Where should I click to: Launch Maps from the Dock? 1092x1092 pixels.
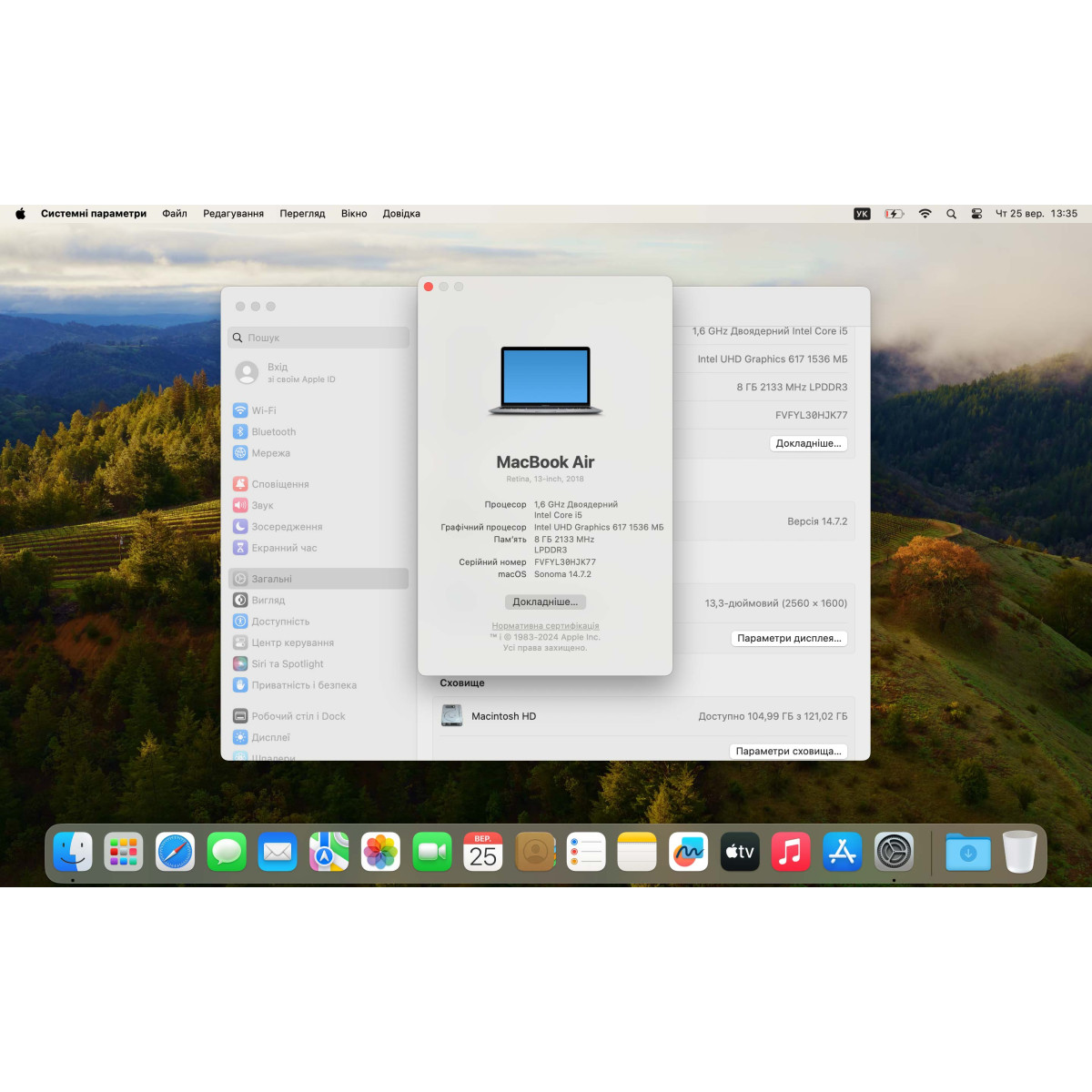click(329, 853)
